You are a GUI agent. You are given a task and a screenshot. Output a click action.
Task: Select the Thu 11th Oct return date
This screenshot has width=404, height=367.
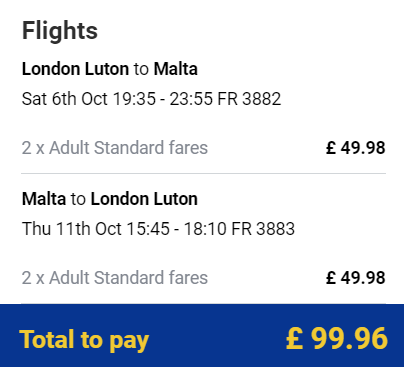coord(72,229)
